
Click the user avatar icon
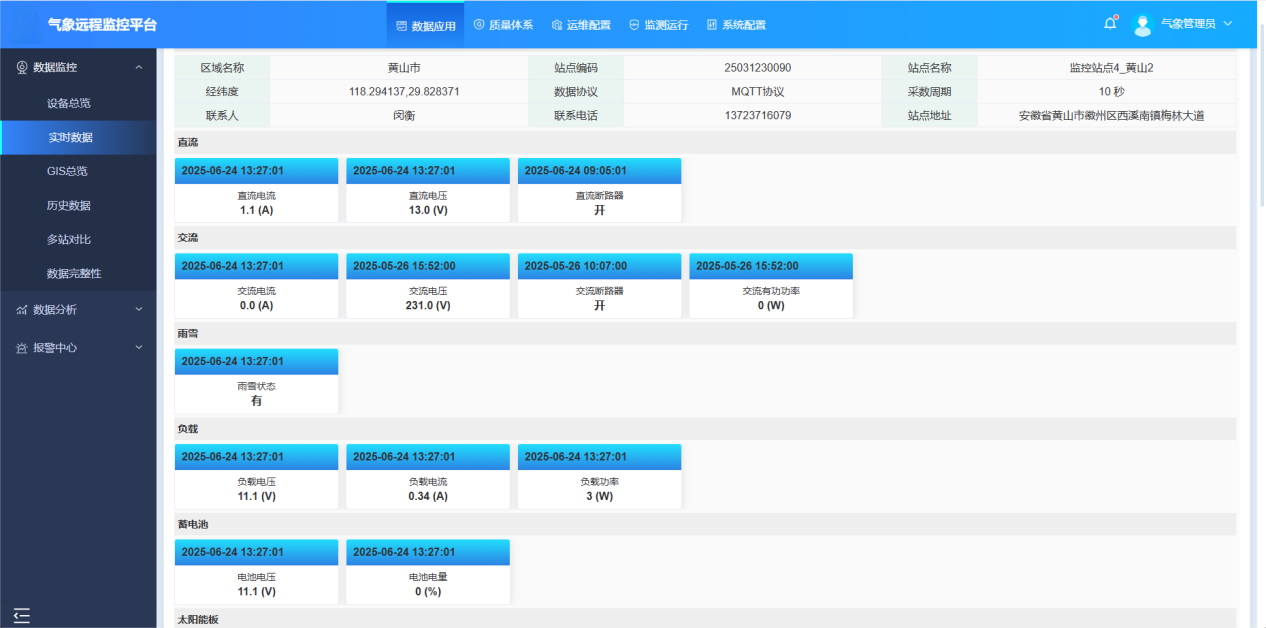1142,24
